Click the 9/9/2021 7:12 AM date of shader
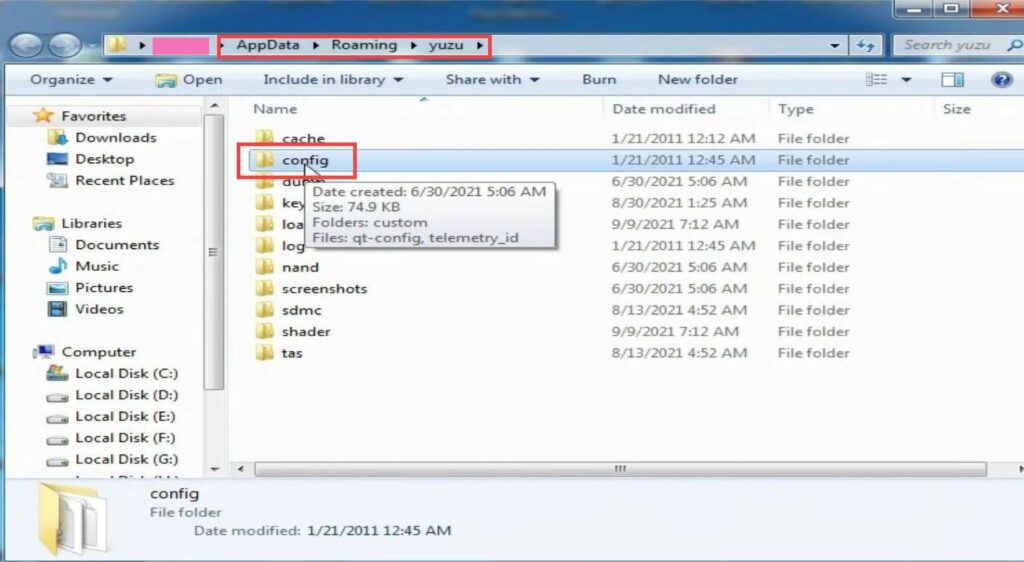The width and height of the screenshot is (1024, 562). pos(675,332)
